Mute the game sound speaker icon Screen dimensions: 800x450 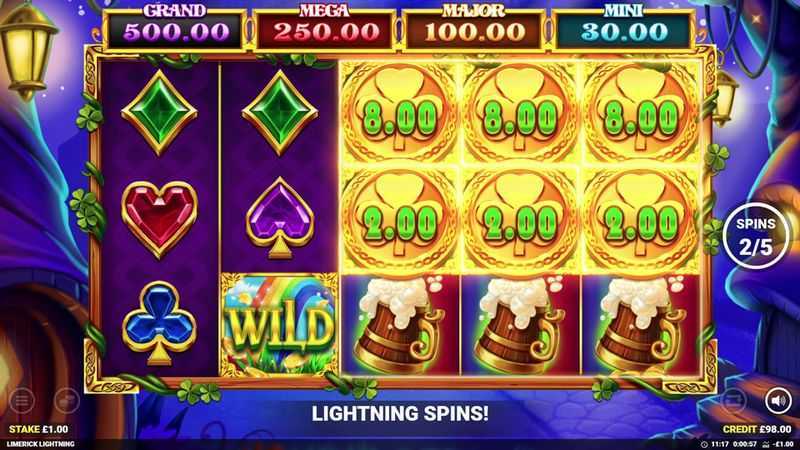point(778,401)
